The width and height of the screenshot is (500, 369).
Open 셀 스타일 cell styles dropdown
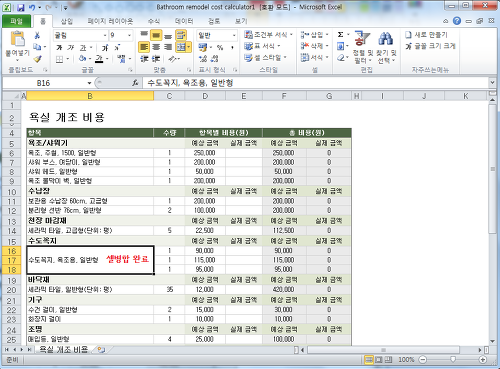coord(265,58)
